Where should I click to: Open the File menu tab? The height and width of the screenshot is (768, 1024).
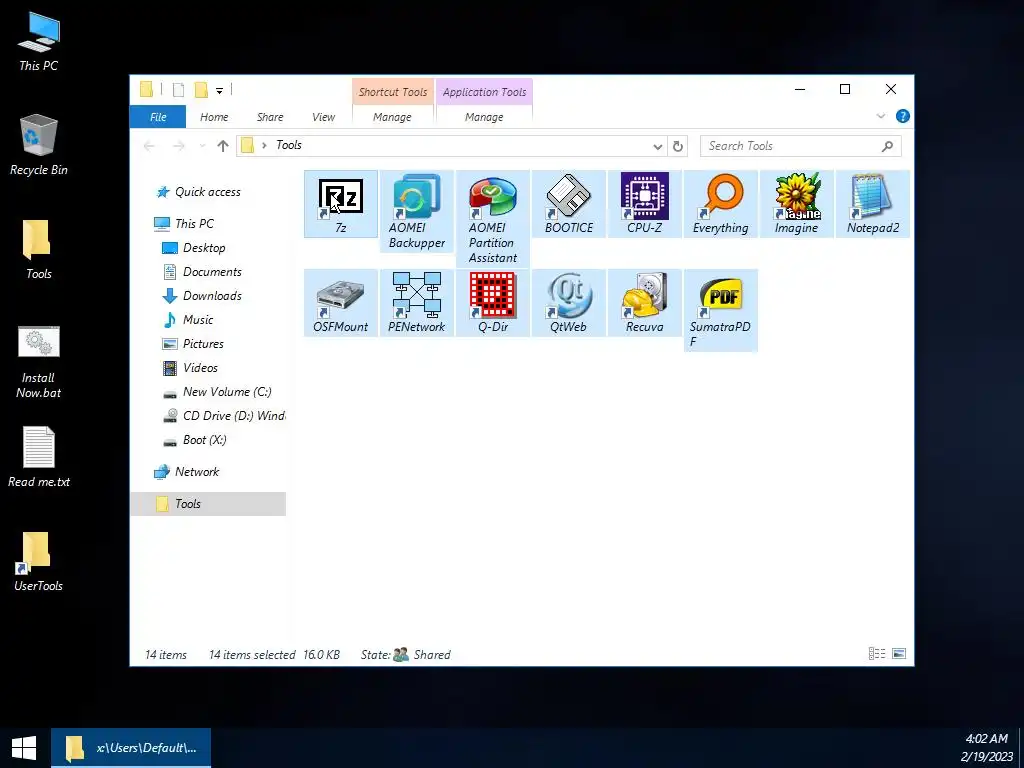pos(158,117)
